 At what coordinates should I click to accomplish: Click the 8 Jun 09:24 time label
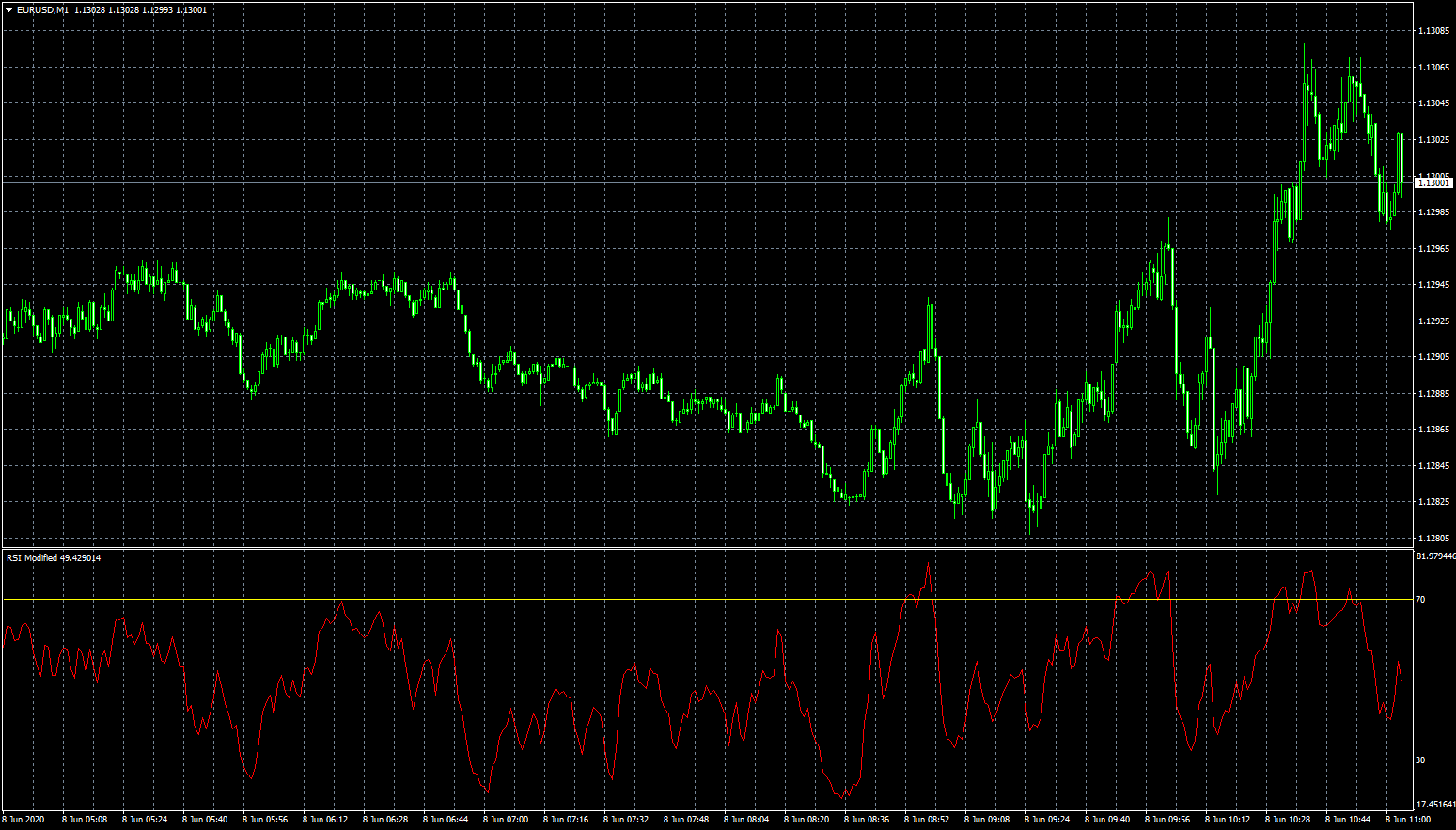pyautogui.click(x=1047, y=820)
